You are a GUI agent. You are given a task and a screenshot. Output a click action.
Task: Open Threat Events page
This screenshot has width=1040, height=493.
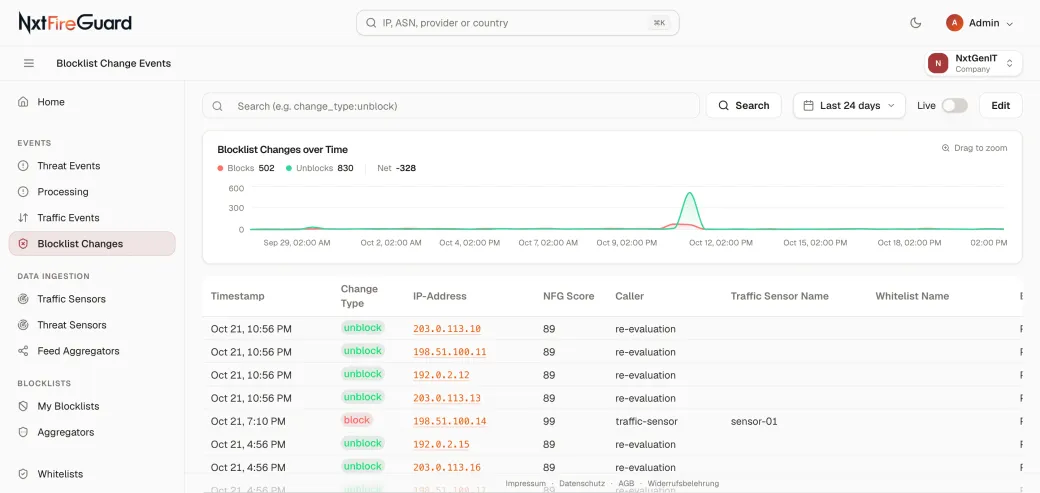pyautogui.click(x=68, y=166)
